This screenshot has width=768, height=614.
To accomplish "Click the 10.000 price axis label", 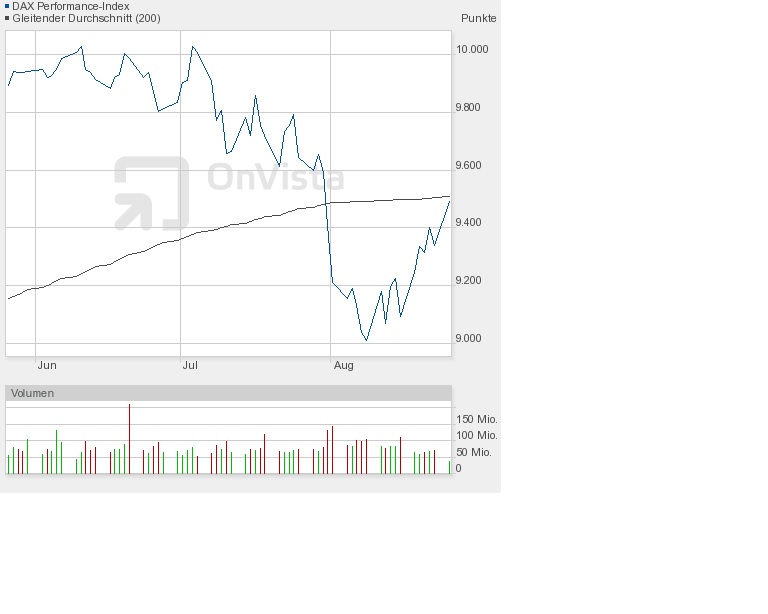I will 472,49.
